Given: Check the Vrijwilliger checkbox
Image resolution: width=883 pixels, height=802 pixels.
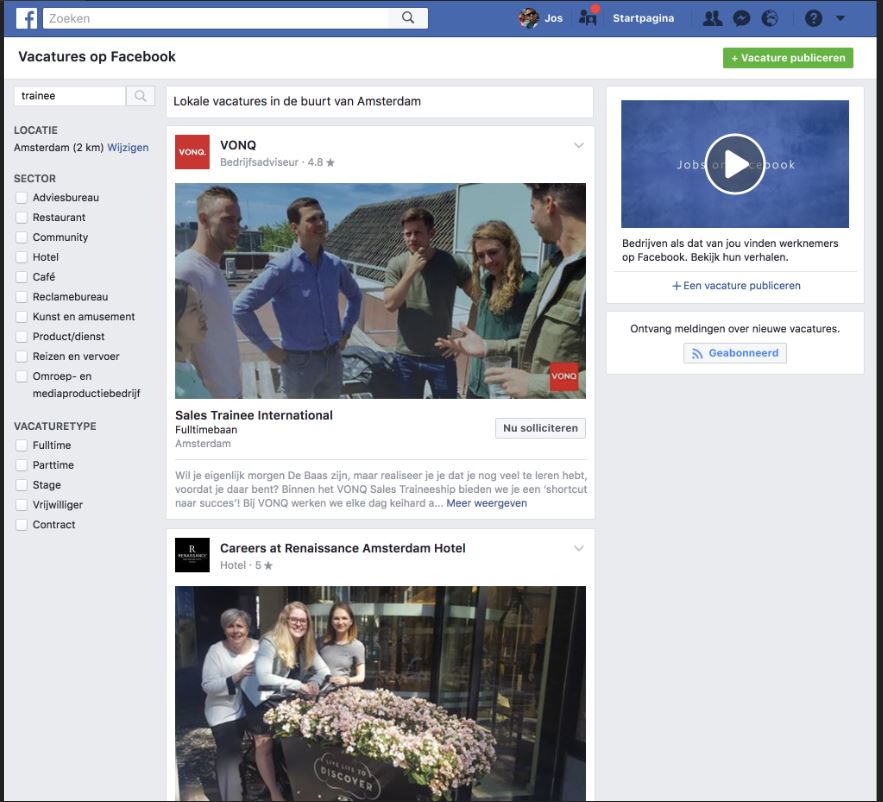Looking at the screenshot, I should pos(21,505).
